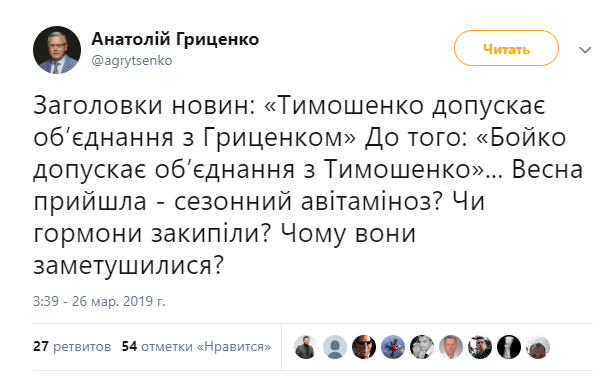Click the tweet text starting with Заголовки новин
The width and height of the screenshot is (616, 376).
308,185
